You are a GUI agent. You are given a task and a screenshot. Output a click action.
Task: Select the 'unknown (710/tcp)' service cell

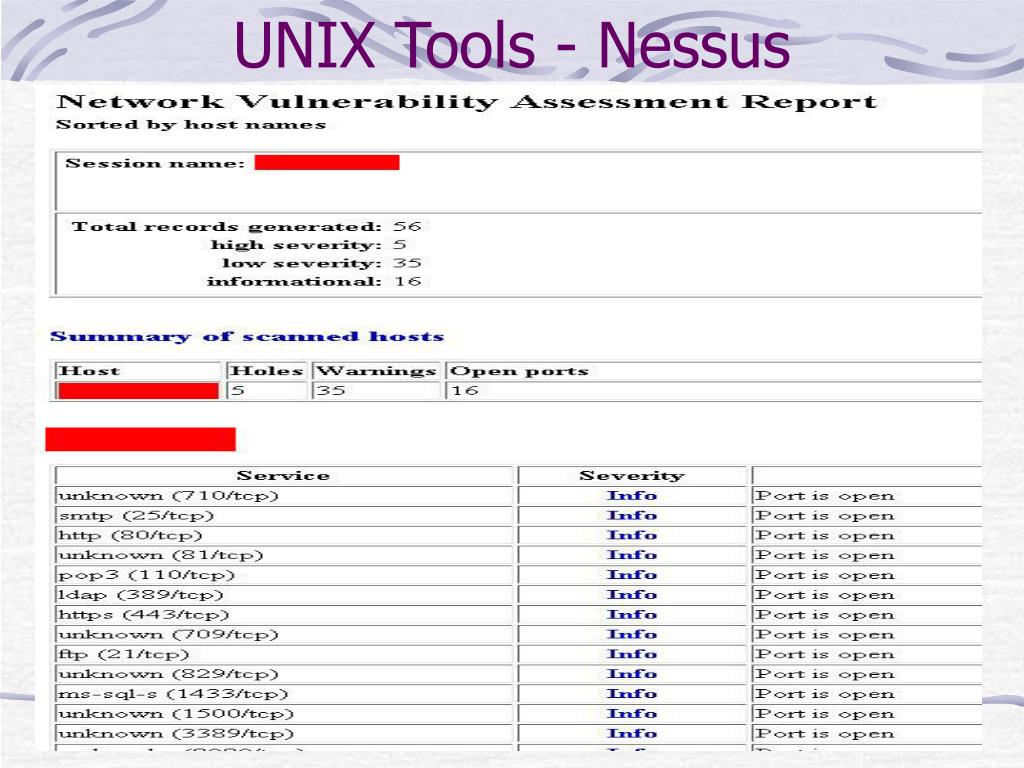[x=284, y=496]
